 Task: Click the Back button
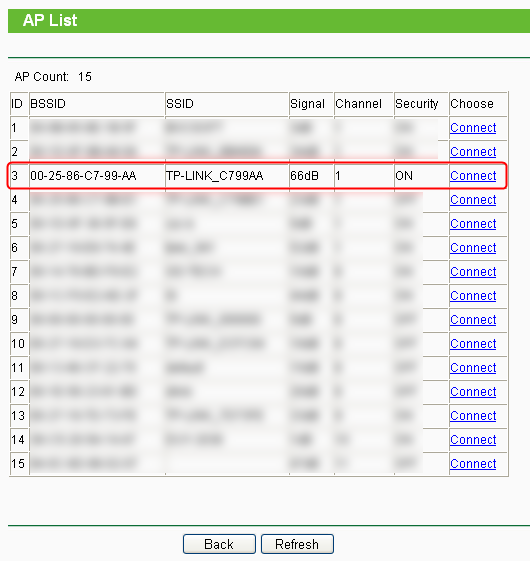(219, 544)
